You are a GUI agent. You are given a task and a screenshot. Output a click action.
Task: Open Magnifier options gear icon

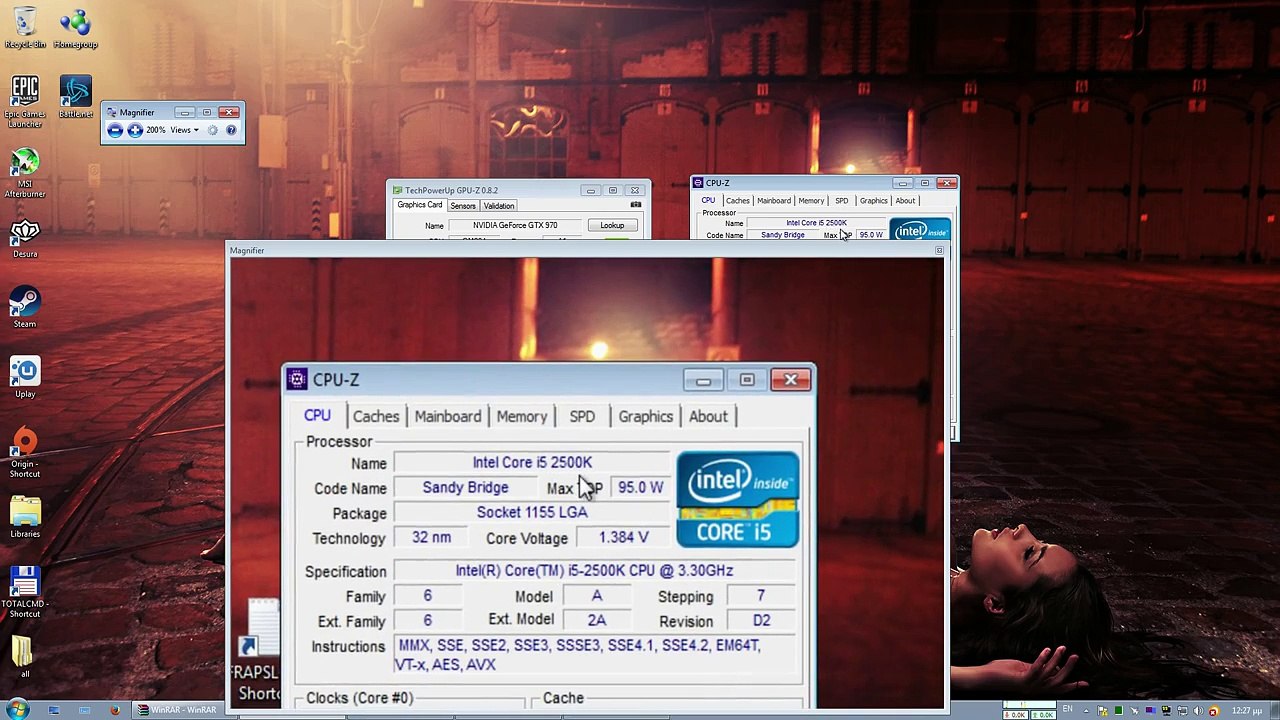[x=212, y=130]
